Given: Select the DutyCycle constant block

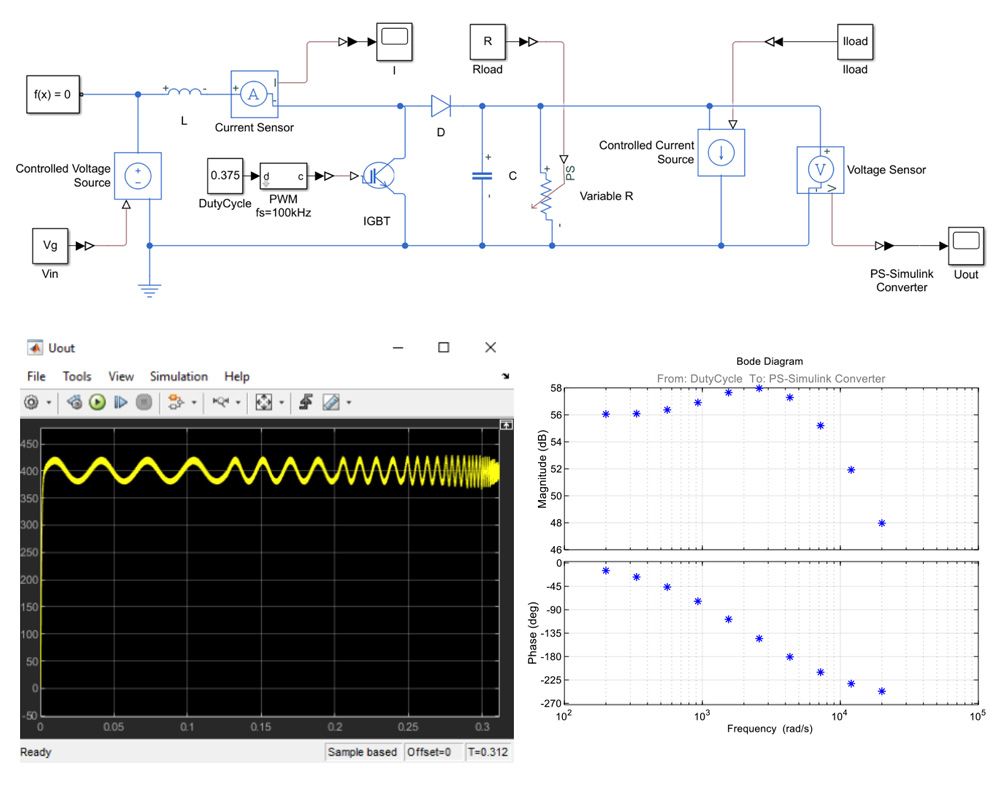Looking at the screenshot, I should tap(223, 175).
